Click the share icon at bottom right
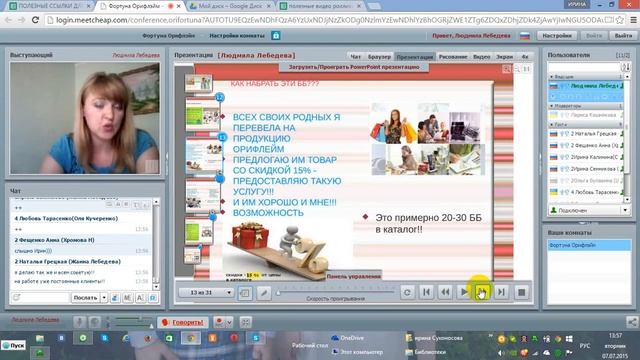Screen dimensions: 640x360 pos(632,322)
